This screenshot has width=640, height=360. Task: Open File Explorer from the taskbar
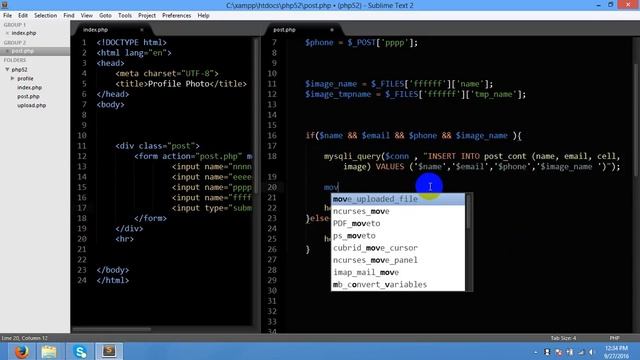click(x=49, y=351)
